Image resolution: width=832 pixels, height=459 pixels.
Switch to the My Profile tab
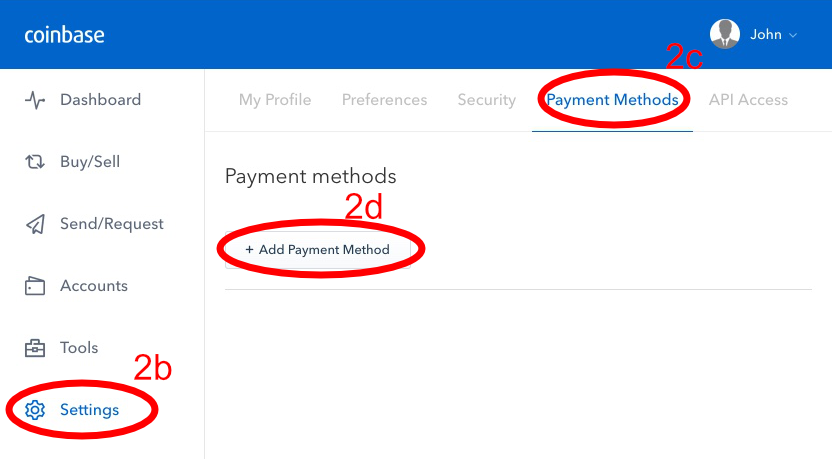(275, 100)
